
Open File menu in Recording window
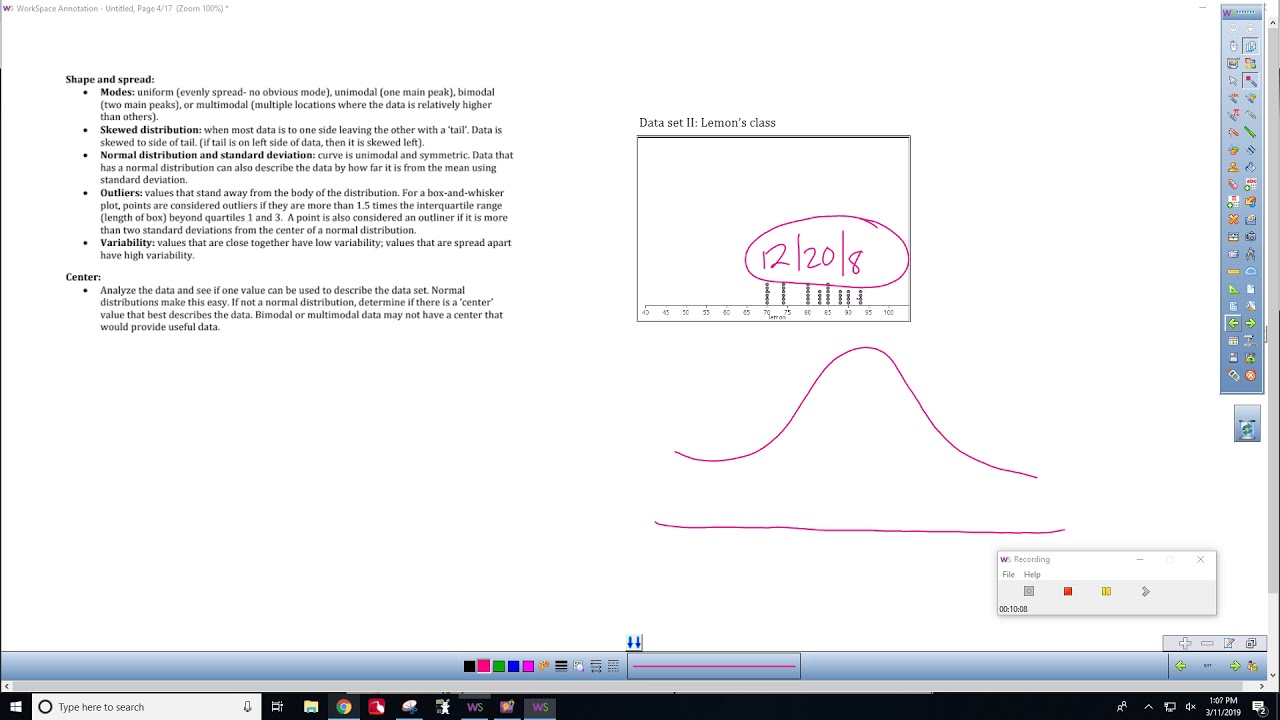1008,575
